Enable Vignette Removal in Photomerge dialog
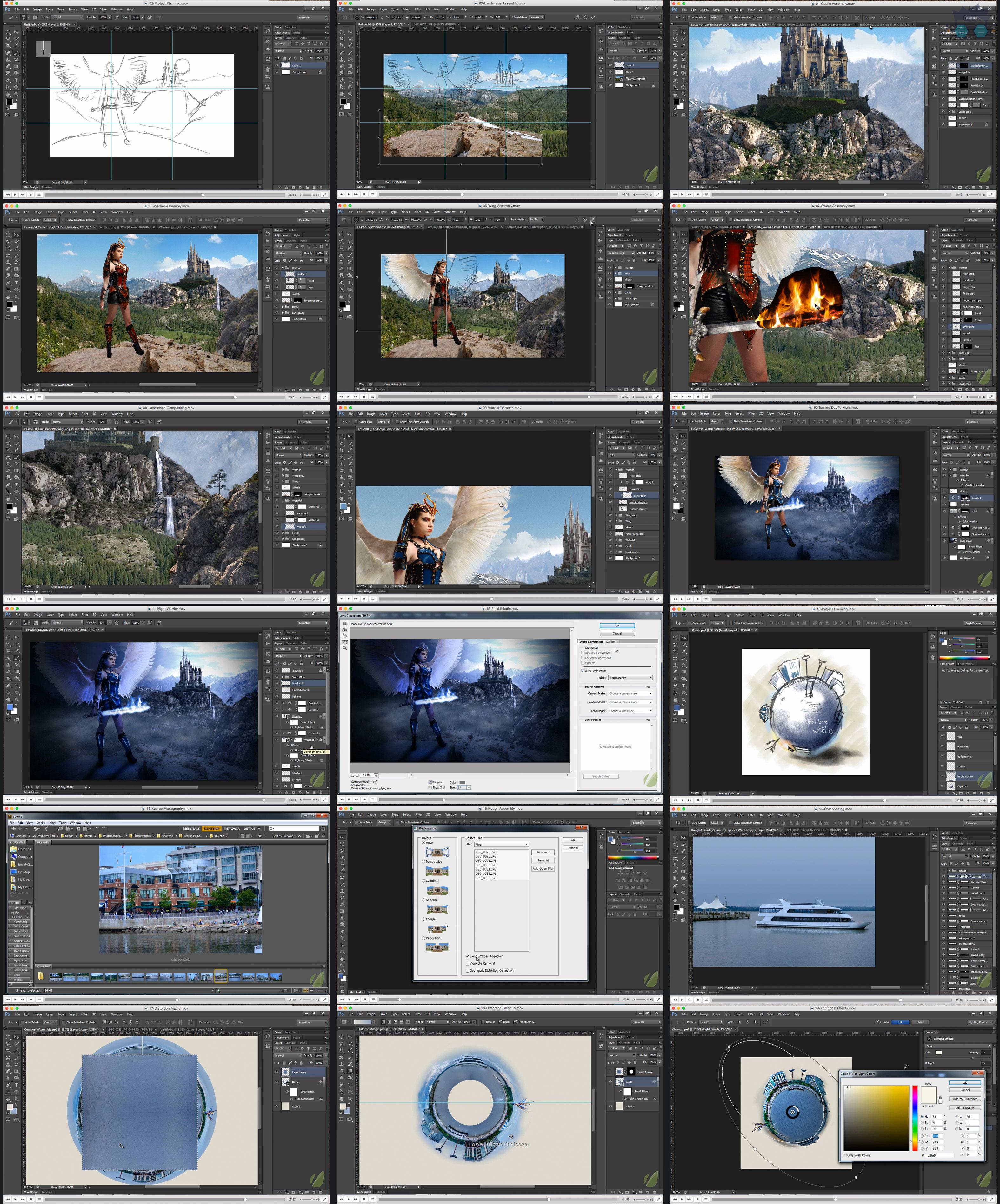 [x=467, y=964]
